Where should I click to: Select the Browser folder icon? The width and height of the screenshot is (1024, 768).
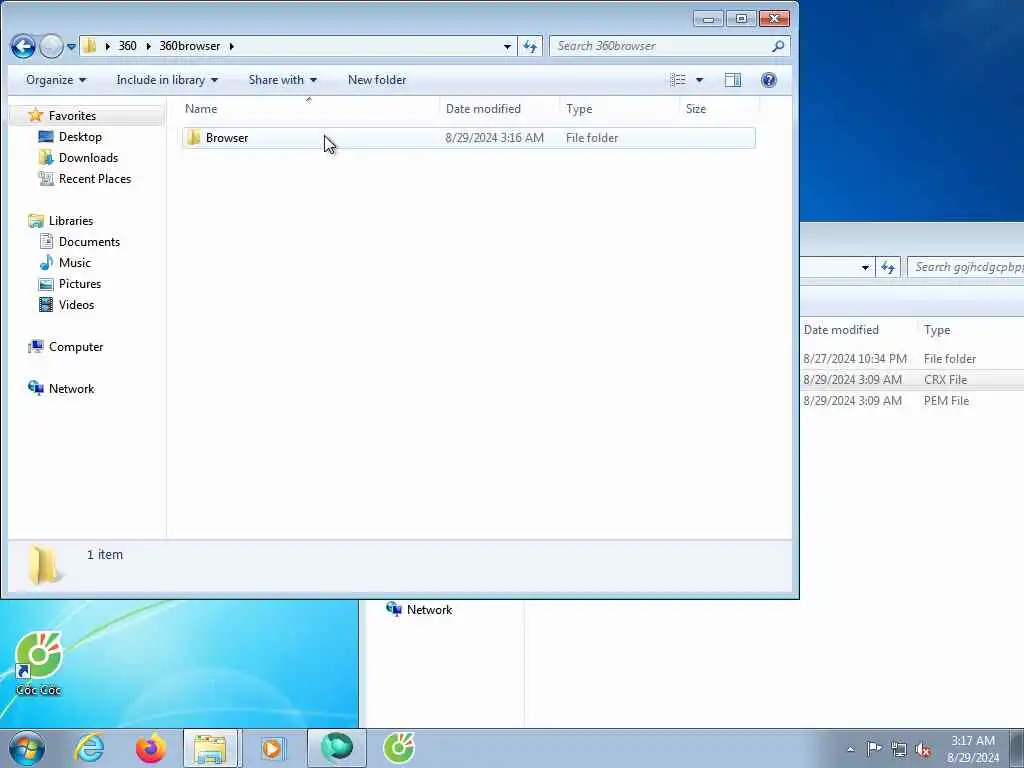[x=193, y=138]
